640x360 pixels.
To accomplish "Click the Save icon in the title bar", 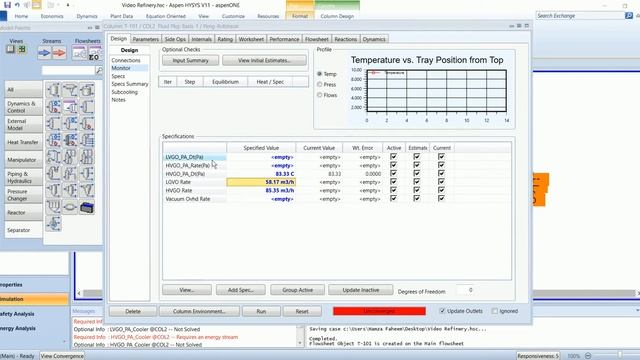I will 7,5.
